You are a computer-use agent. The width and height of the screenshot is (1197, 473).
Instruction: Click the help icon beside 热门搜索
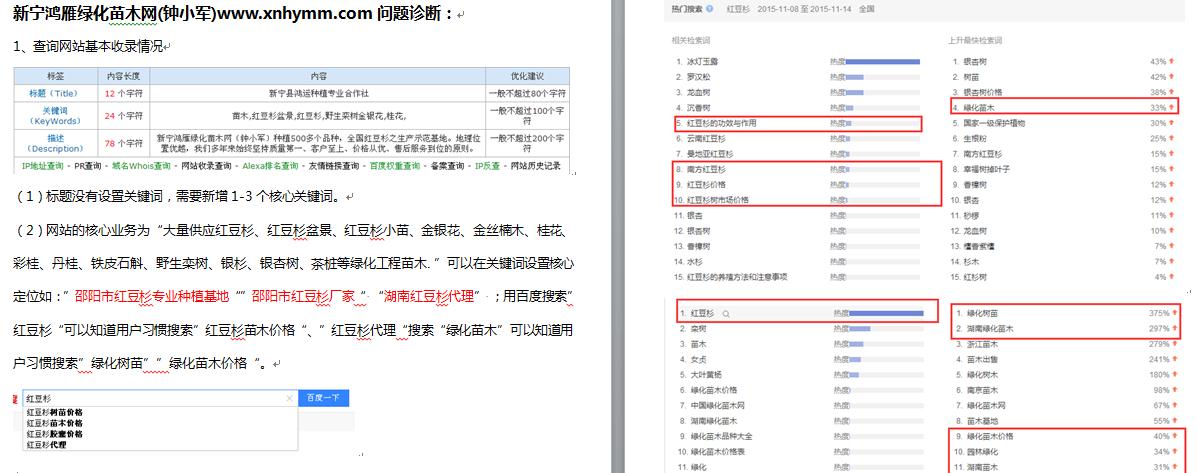[710, 7]
